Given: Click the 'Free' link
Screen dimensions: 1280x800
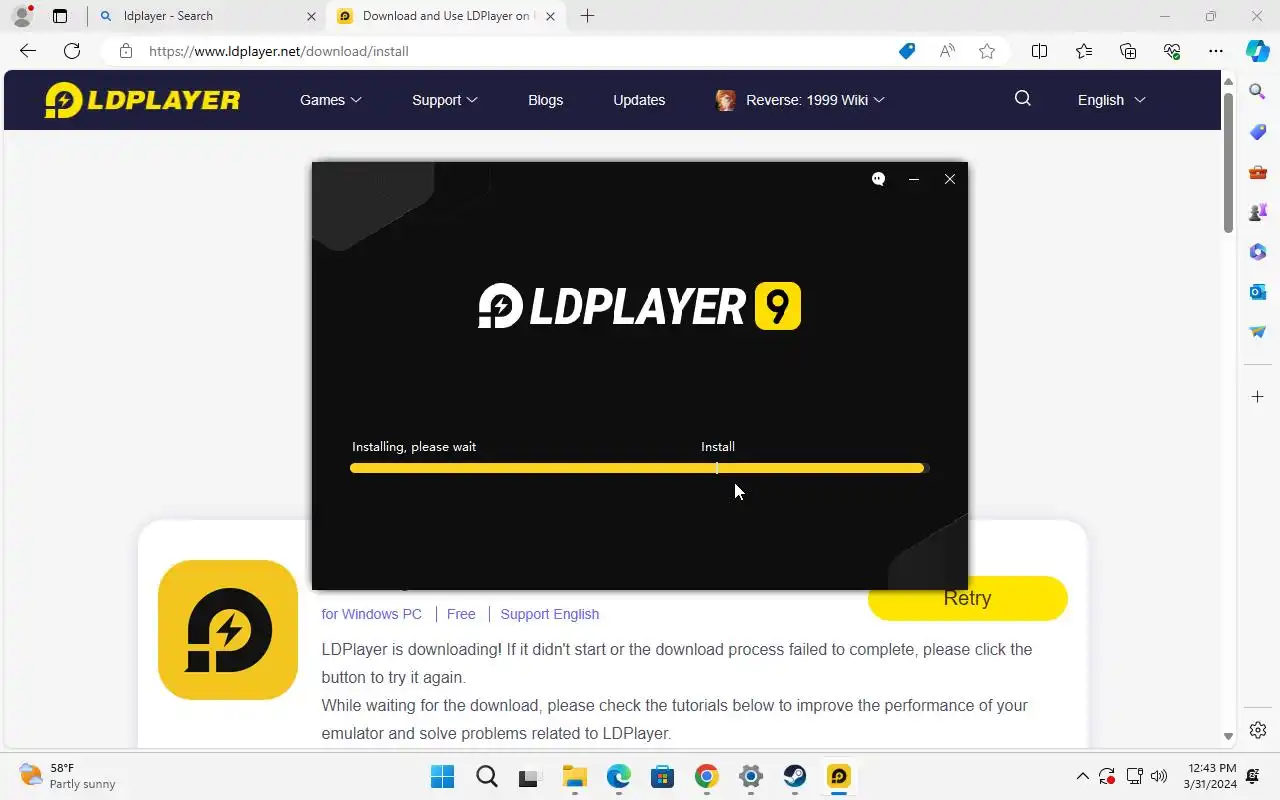Looking at the screenshot, I should click(461, 614).
